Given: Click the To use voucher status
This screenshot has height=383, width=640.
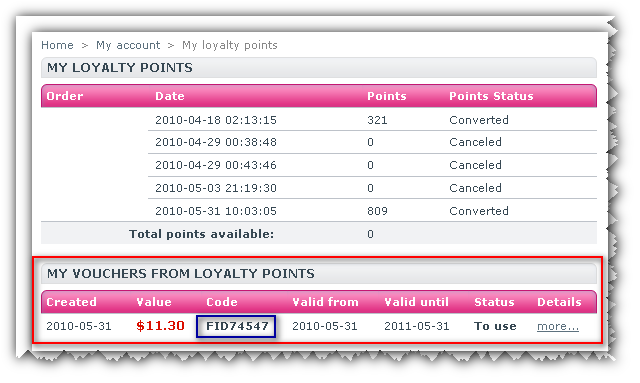Looking at the screenshot, I should click(x=495, y=326).
